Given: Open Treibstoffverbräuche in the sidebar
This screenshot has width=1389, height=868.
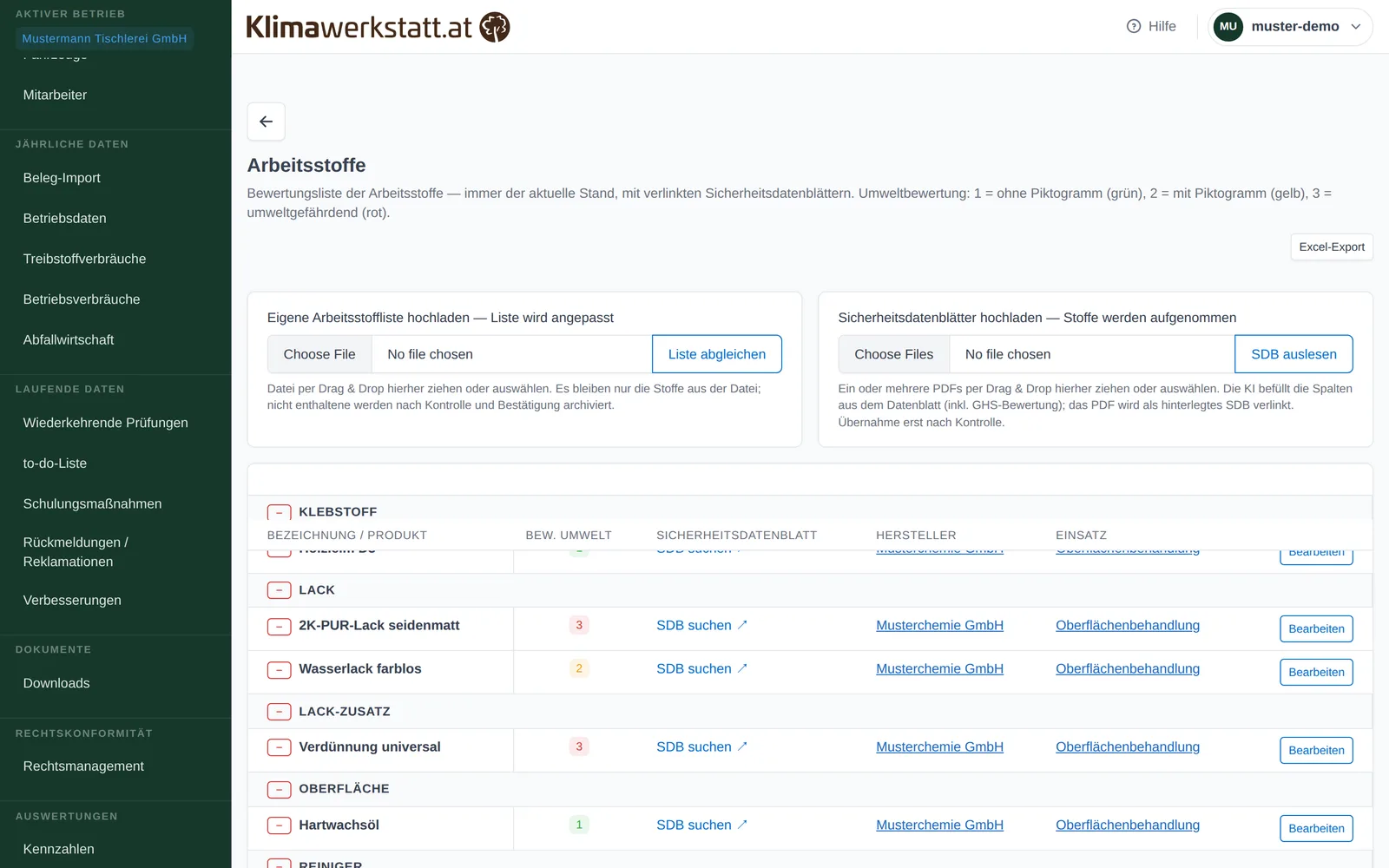Looking at the screenshot, I should point(84,259).
